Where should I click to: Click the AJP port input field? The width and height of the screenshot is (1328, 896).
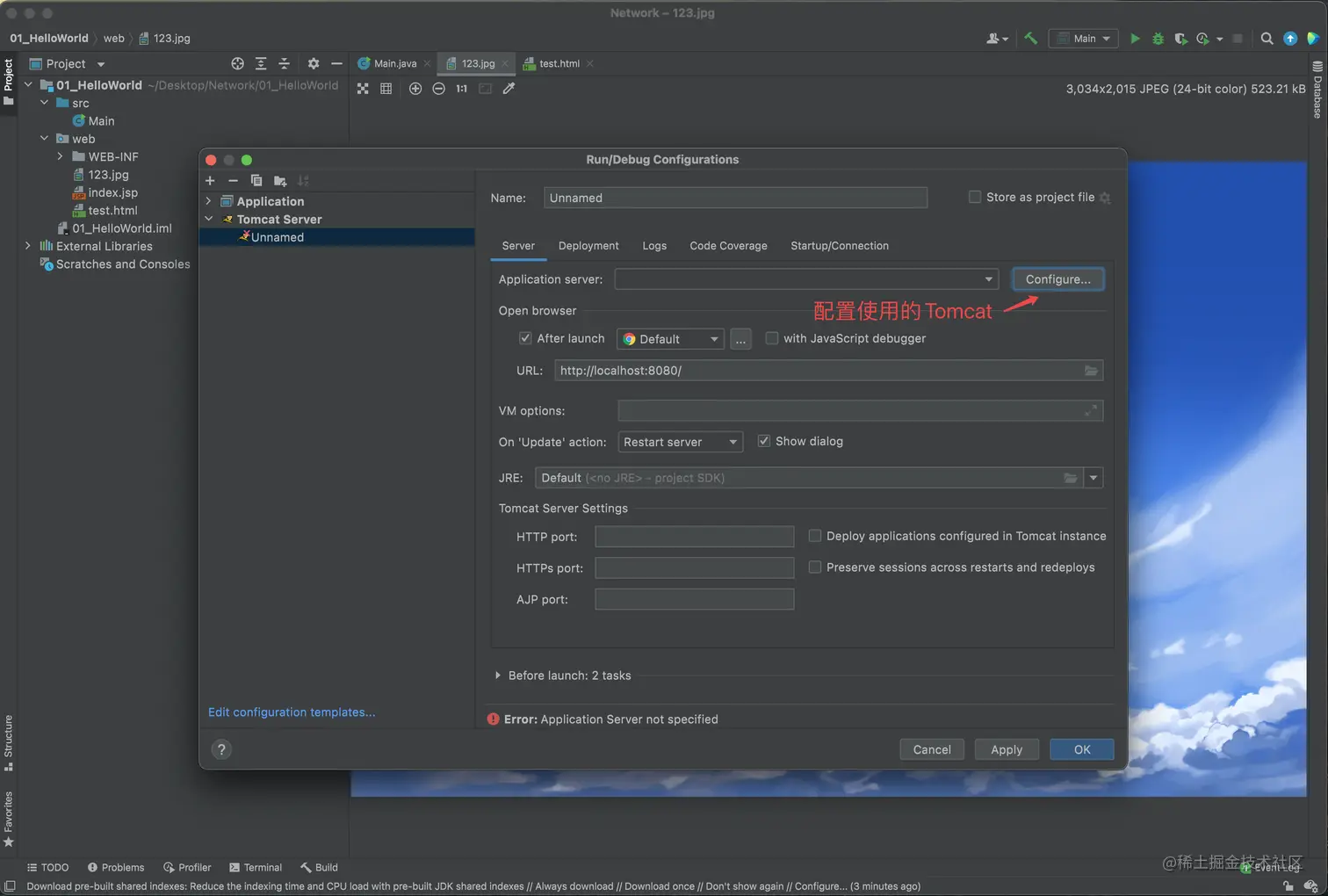click(x=695, y=599)
